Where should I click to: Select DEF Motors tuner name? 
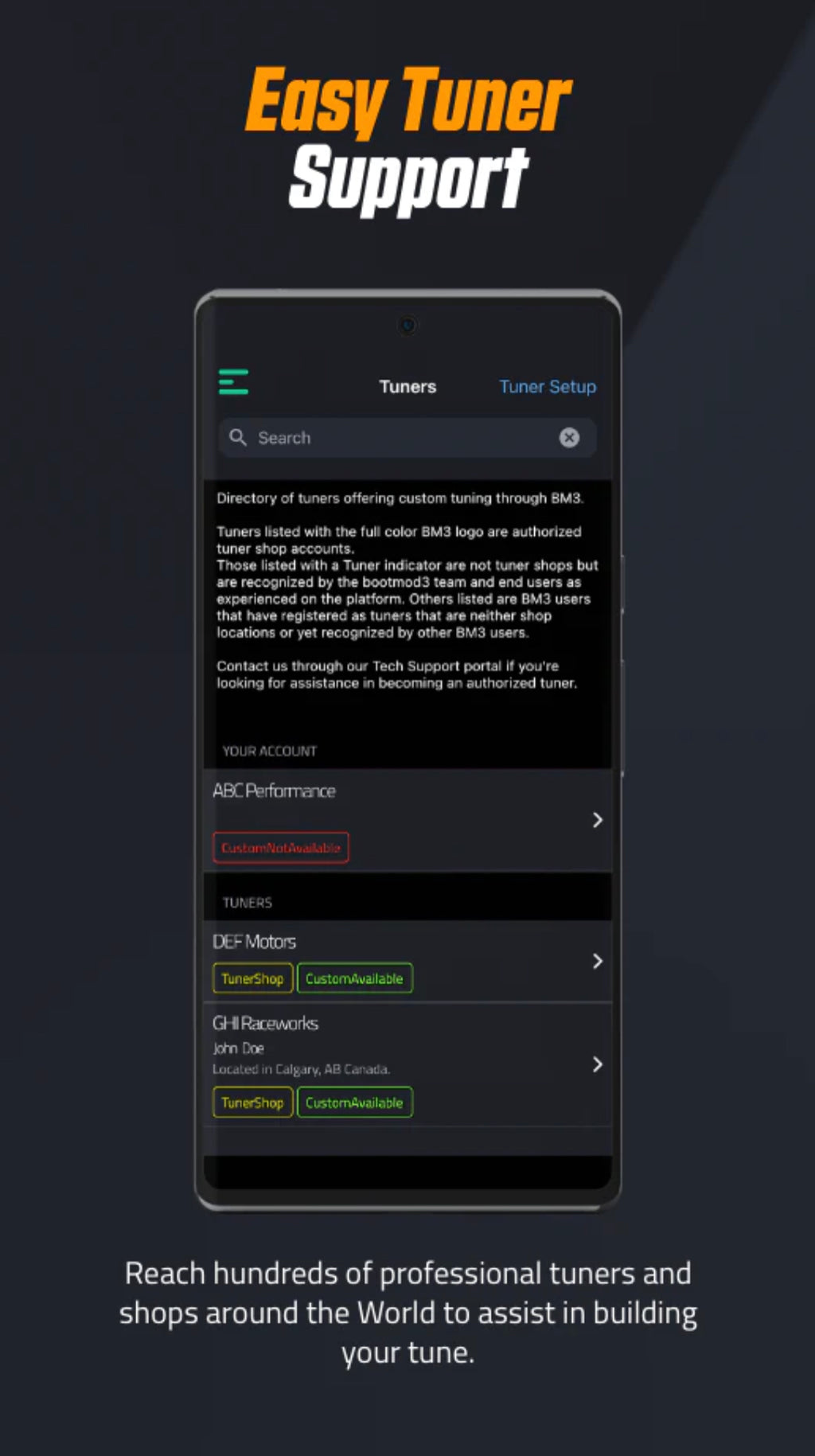[x=254, y=942]
